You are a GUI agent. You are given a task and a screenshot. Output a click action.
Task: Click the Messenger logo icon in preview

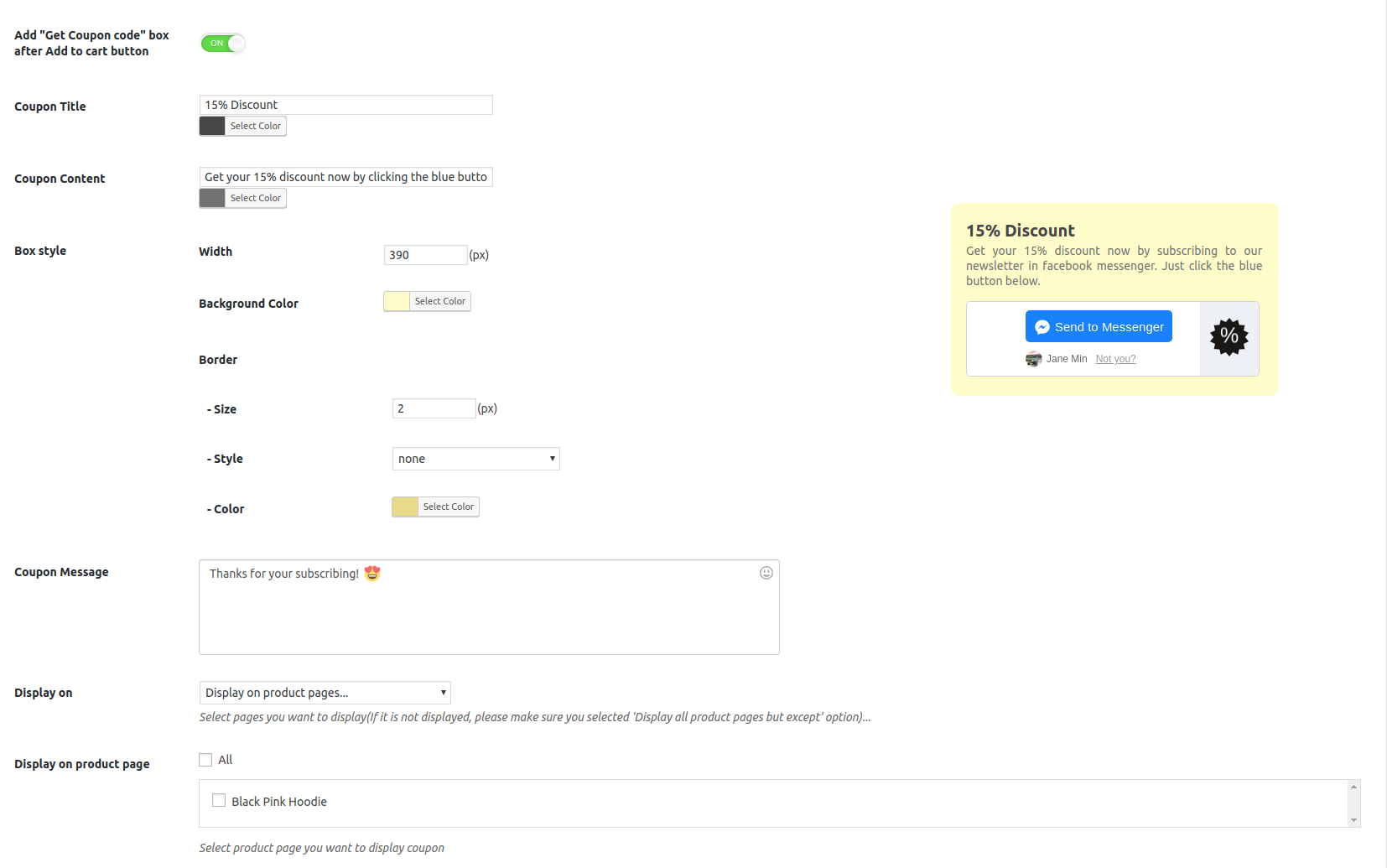coord(1042,327)
